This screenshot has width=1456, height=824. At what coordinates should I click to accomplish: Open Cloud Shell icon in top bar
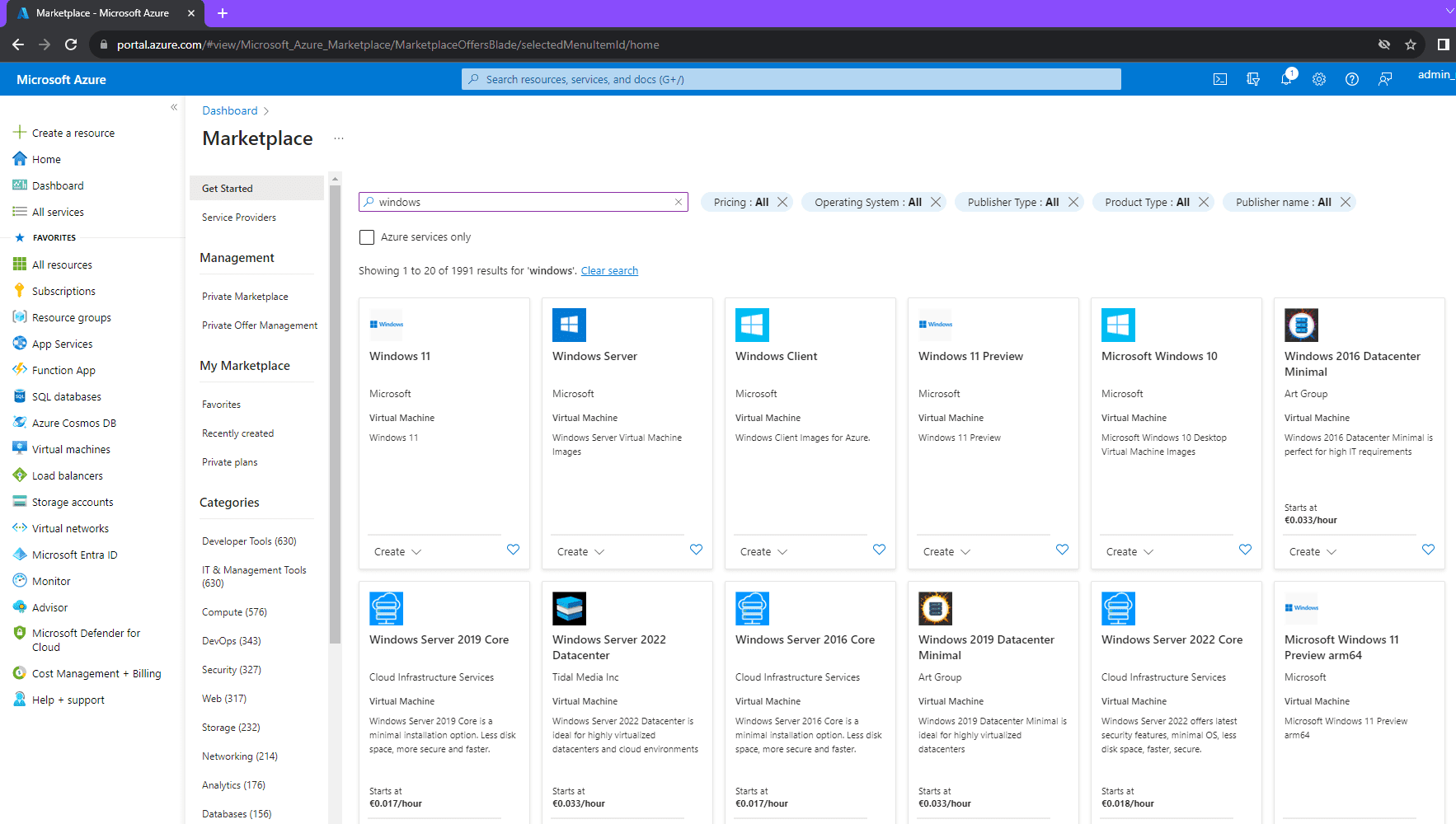[x=1220, y=79]
